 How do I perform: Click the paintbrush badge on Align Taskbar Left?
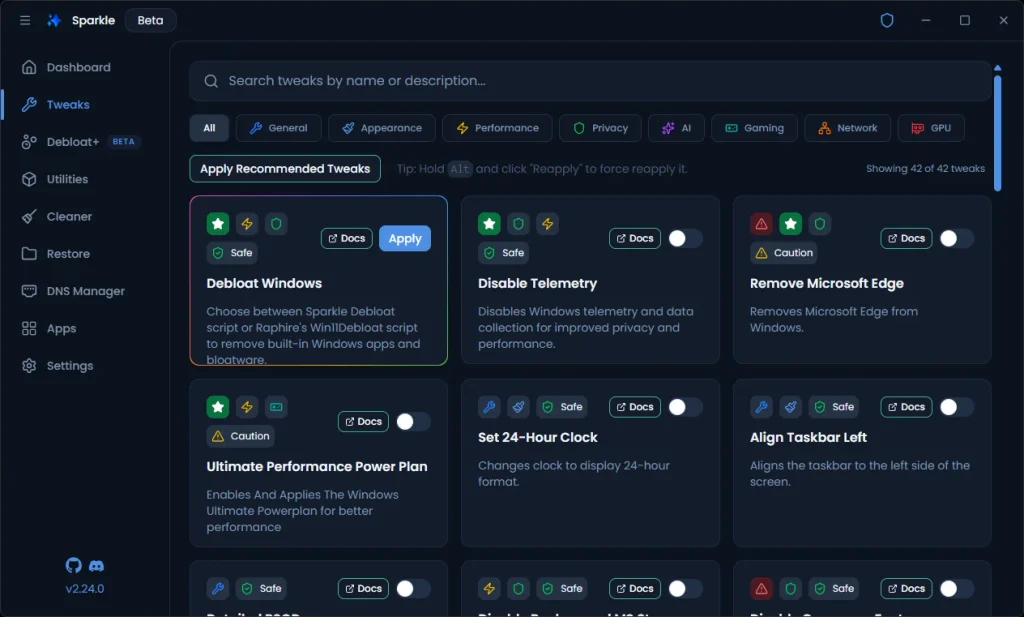(790, 407)
